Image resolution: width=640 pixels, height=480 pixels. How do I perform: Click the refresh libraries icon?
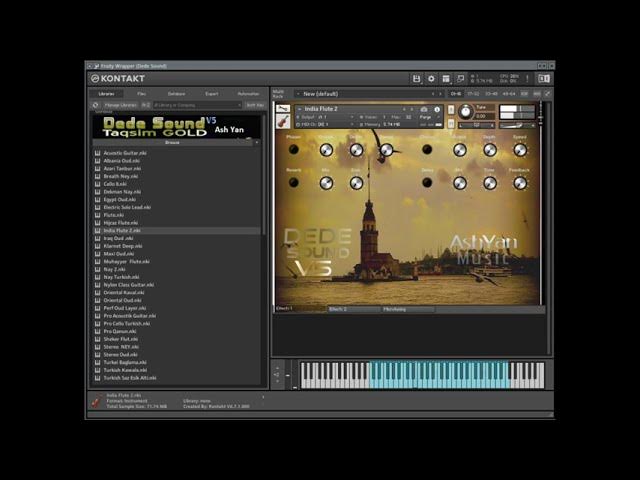point(96,104)
